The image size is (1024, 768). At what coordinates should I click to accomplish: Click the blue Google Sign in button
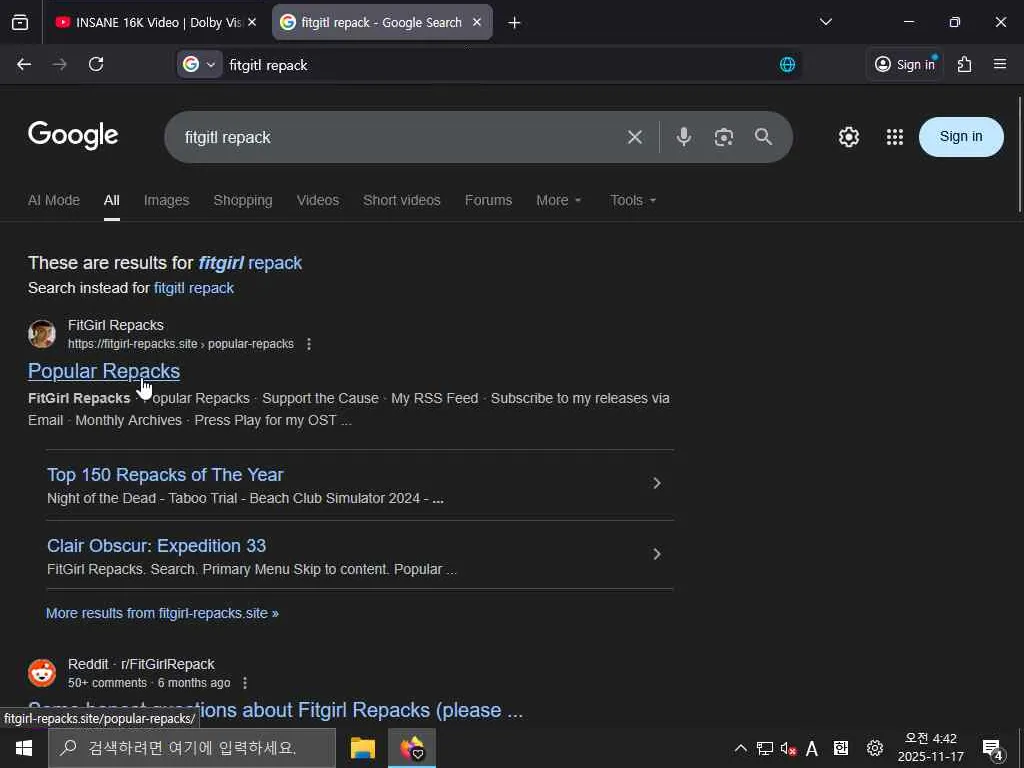(961, 136)
